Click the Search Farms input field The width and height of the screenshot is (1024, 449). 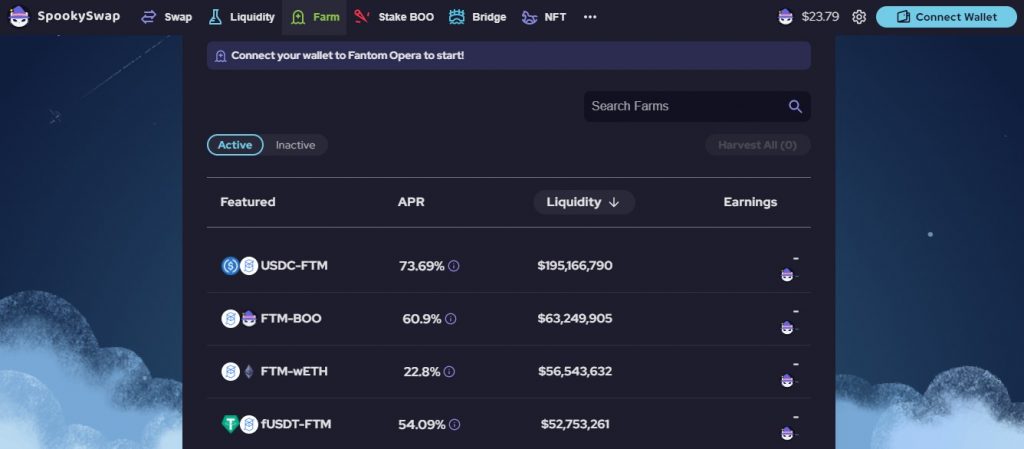coord(697,106)
